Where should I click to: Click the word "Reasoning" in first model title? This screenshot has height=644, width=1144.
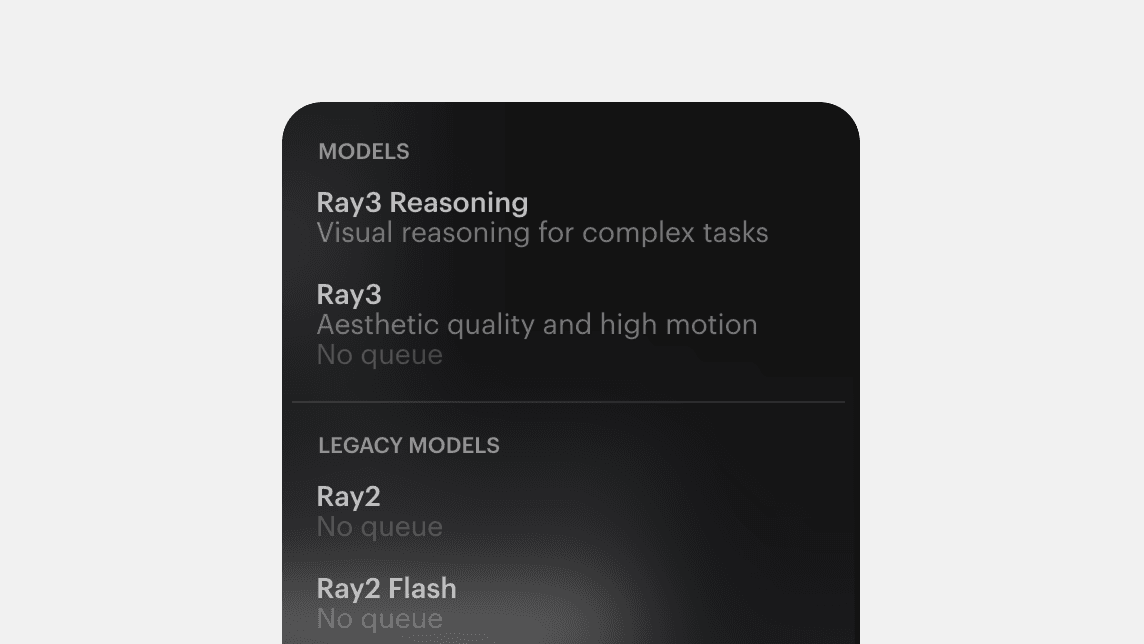pos(458,203)
